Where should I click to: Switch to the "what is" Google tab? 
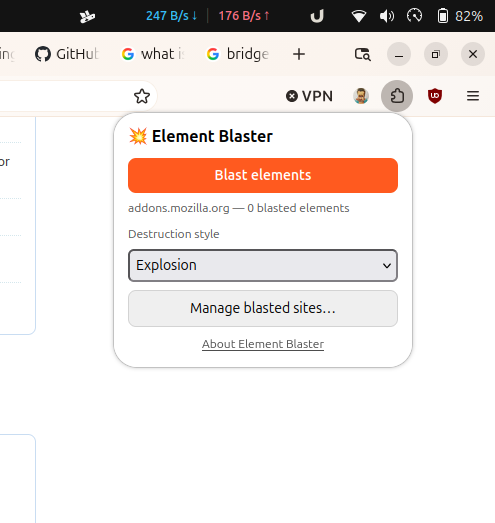coord(153,54)
